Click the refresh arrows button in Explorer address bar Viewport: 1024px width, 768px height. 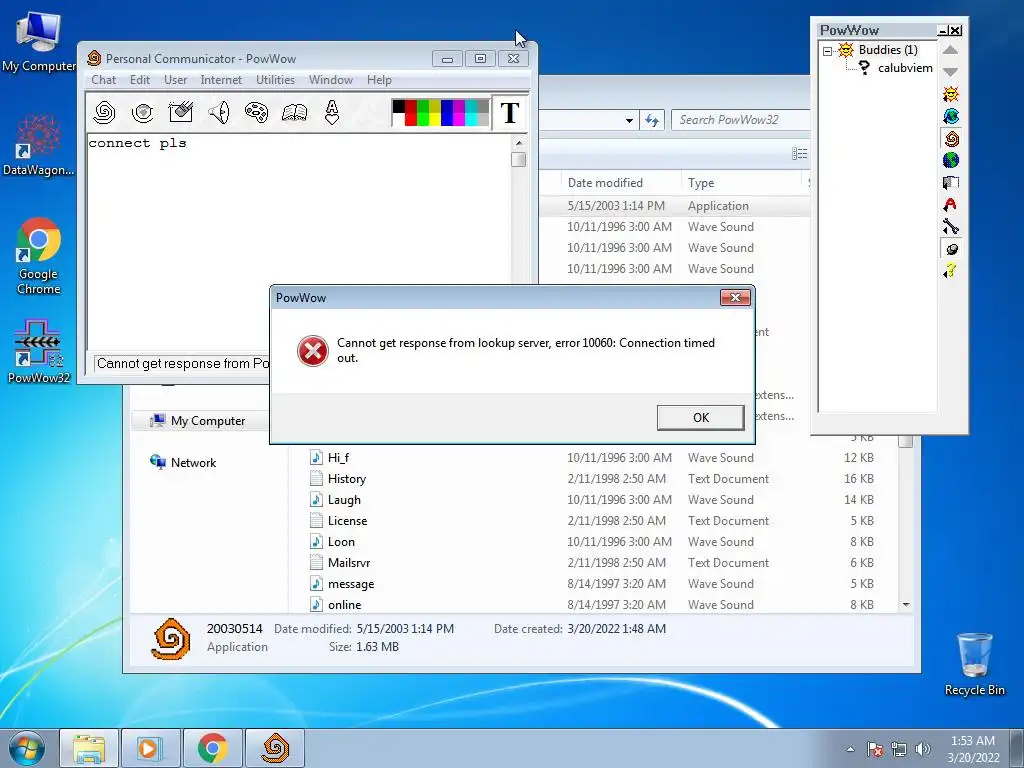(652, 120)
